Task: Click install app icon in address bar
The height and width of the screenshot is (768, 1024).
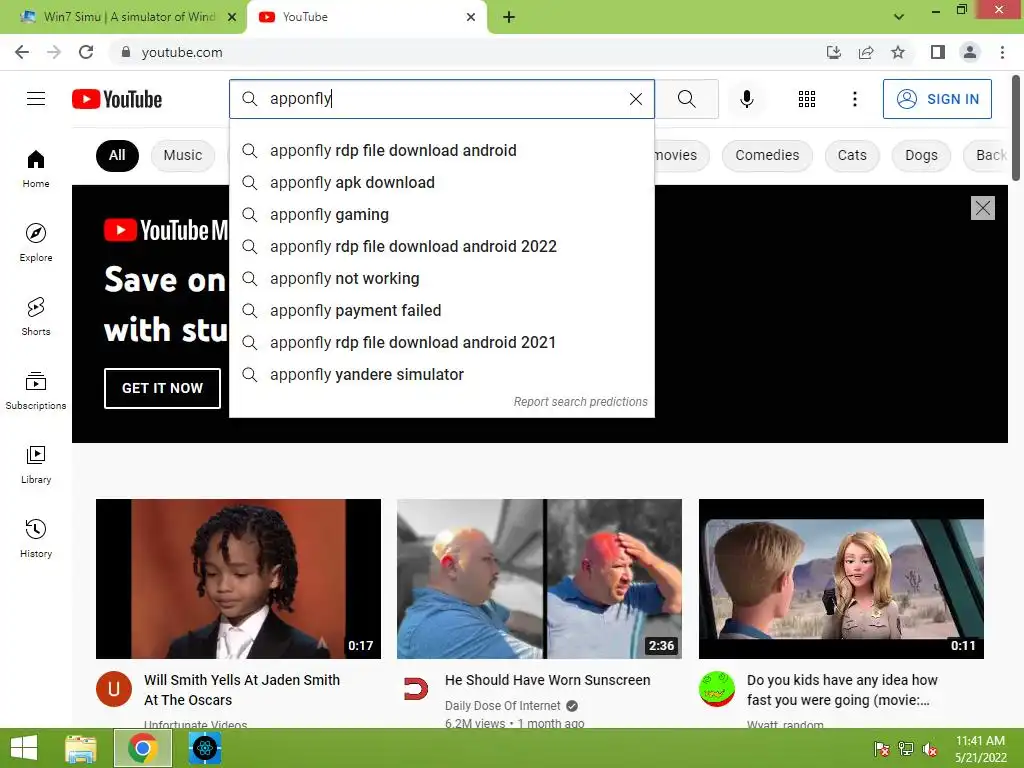Action: (833, 52)
